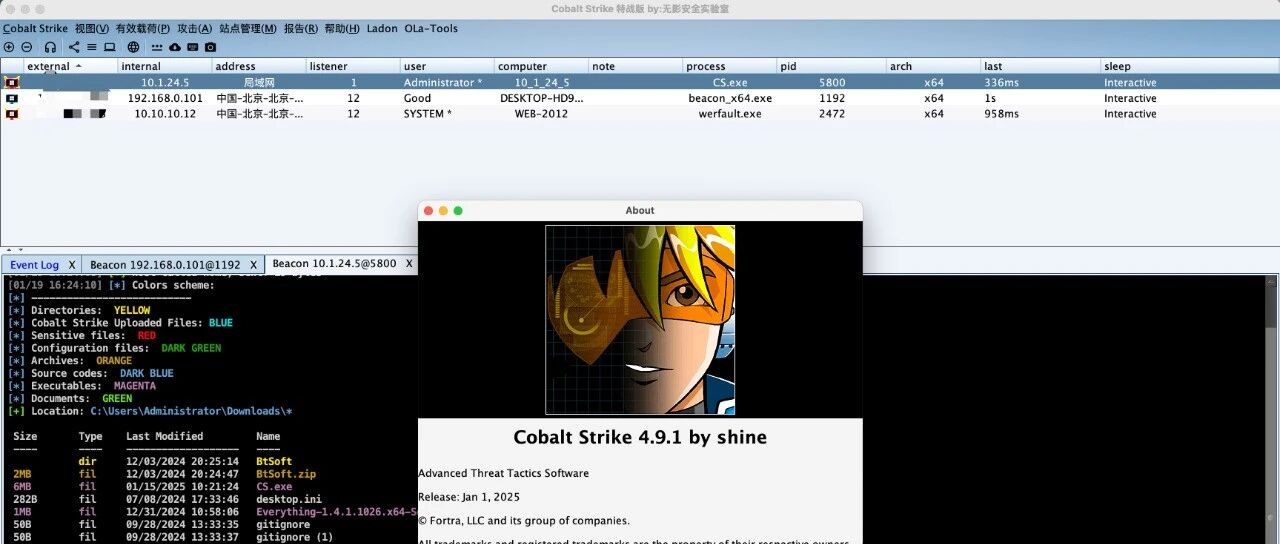This screenshot has height=544, width=1280.
Task: Sort by the computer column header
Action: click(x=541, y=66)
